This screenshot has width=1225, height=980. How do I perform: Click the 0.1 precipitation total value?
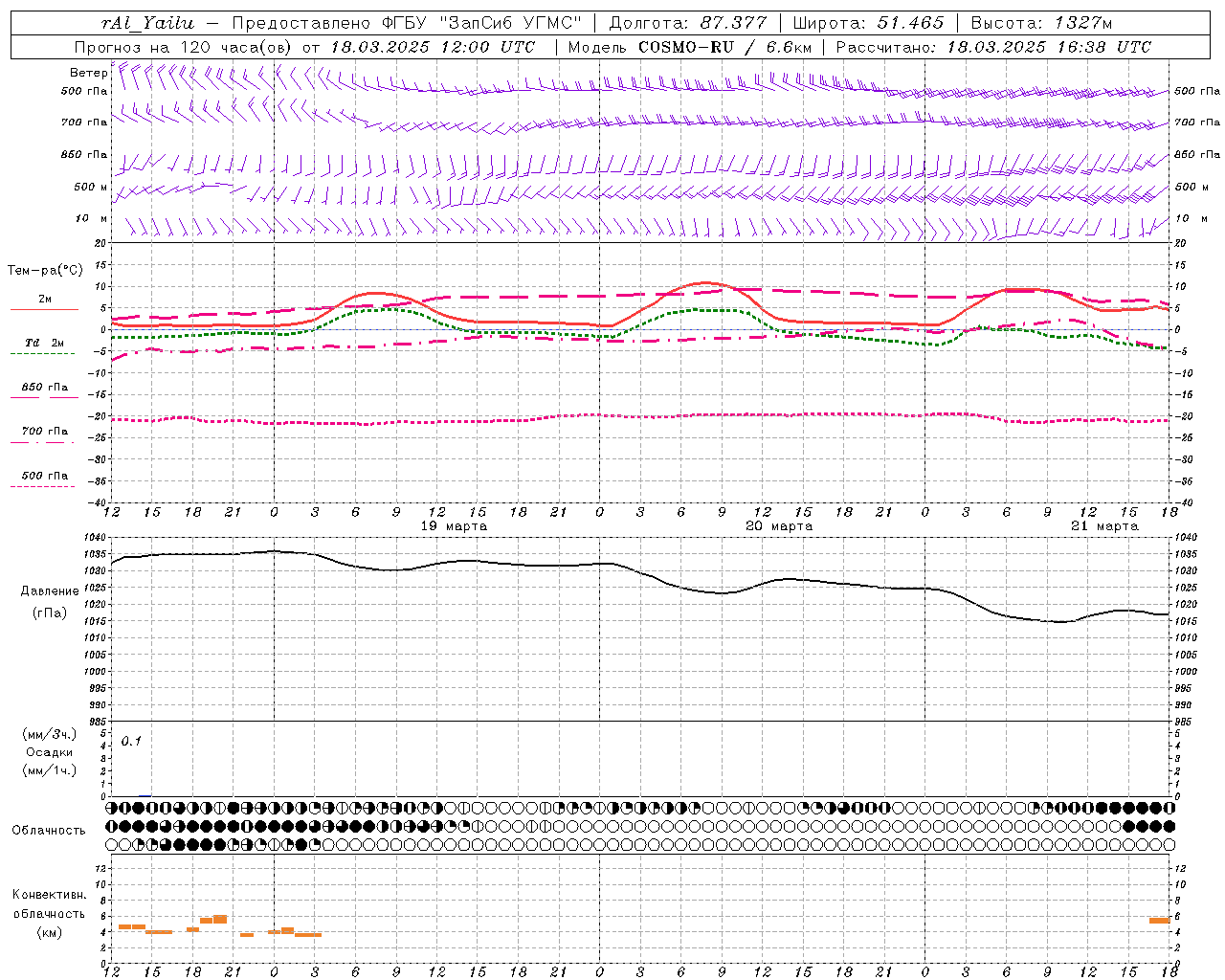click(131, 741)
